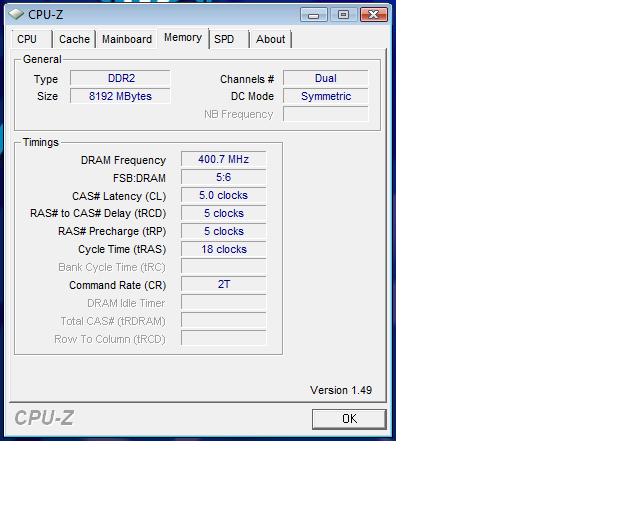The height and width of the screenshot is (512, 640).
Task: Click the CAS# Latency value 5.0 clocks
Action: coord(224,195)
